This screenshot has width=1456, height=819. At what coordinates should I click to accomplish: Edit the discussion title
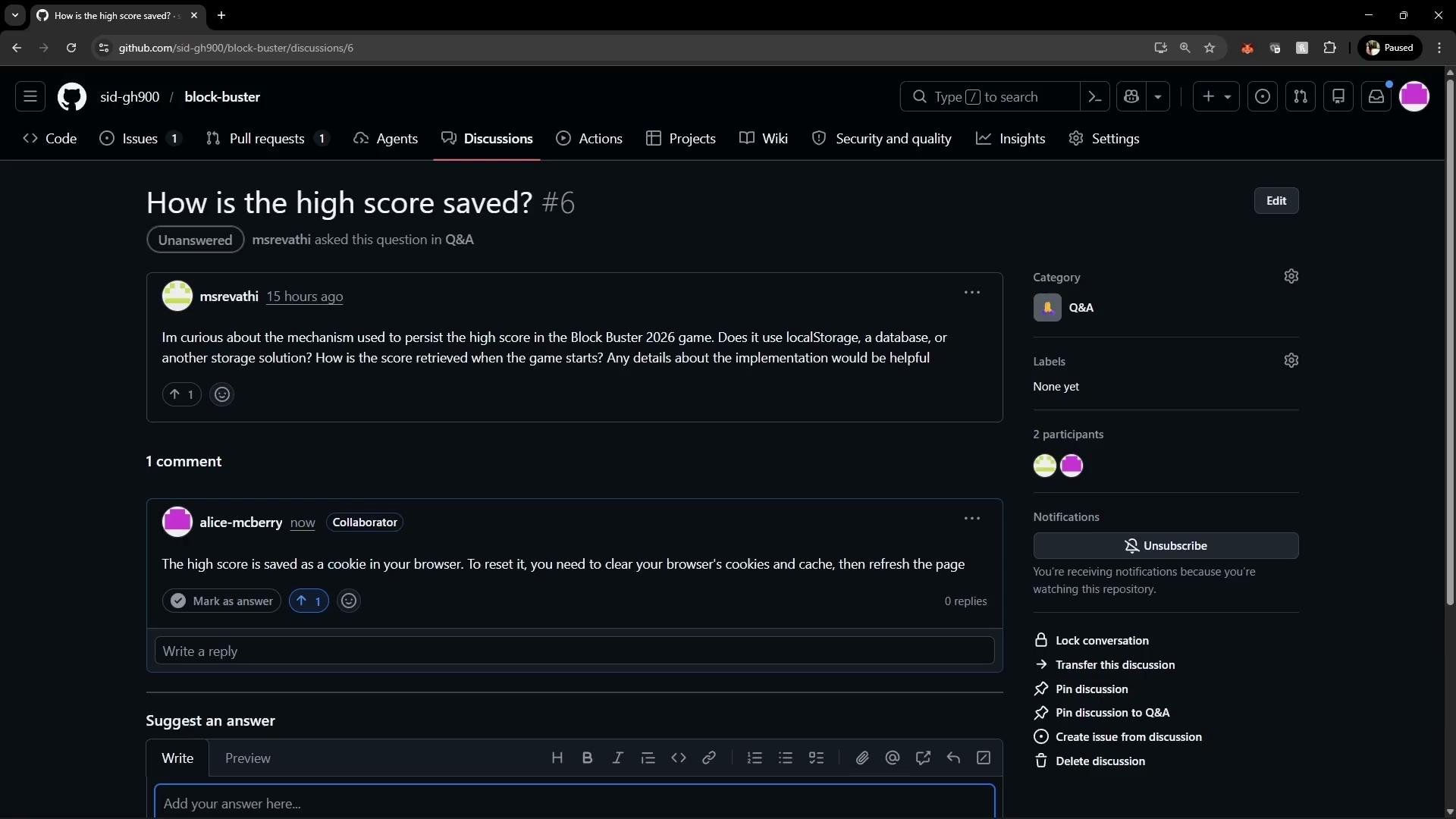(x=1276, y=201)
